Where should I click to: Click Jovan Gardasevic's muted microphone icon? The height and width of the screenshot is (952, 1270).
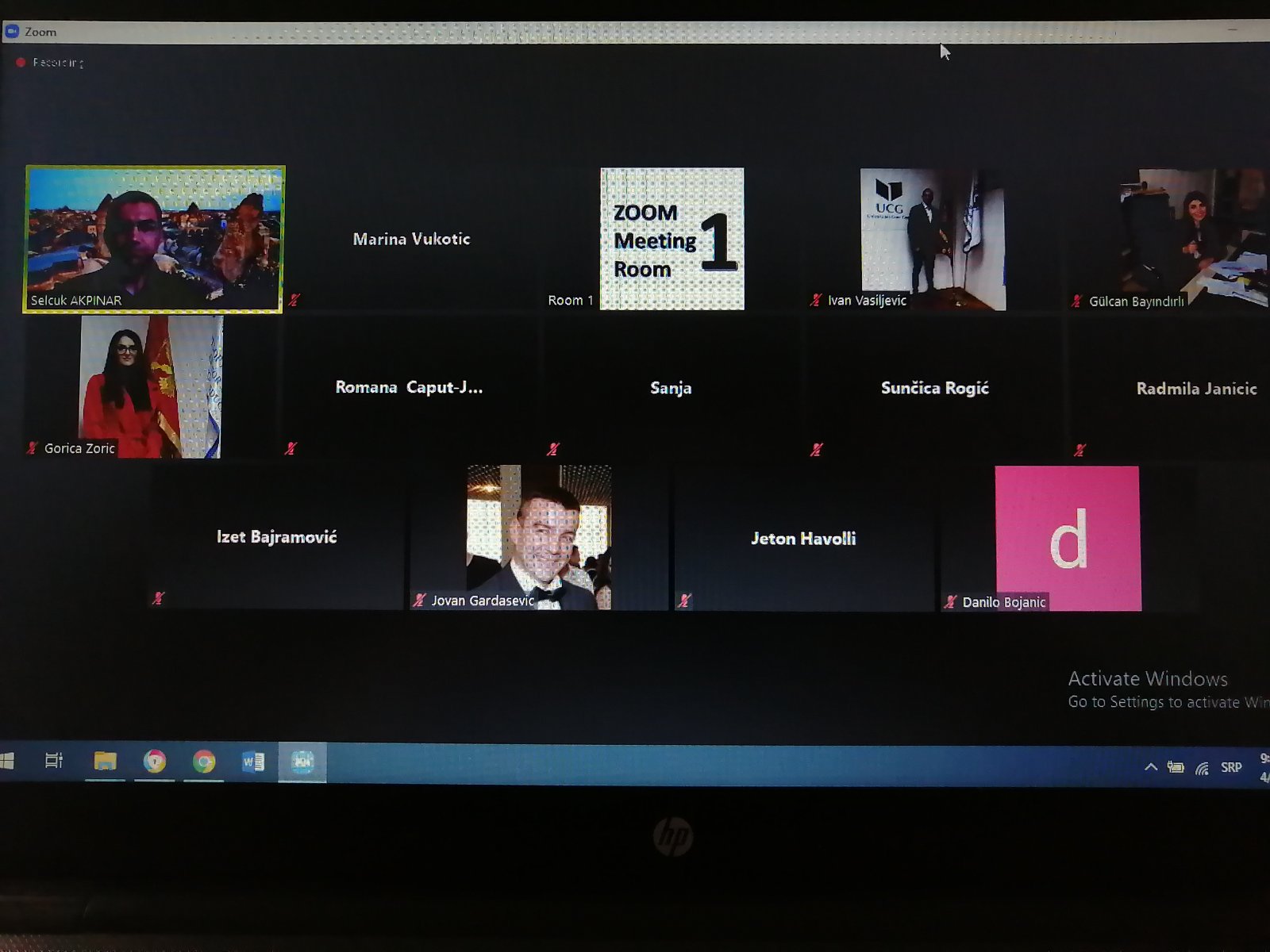coord(419,601)
